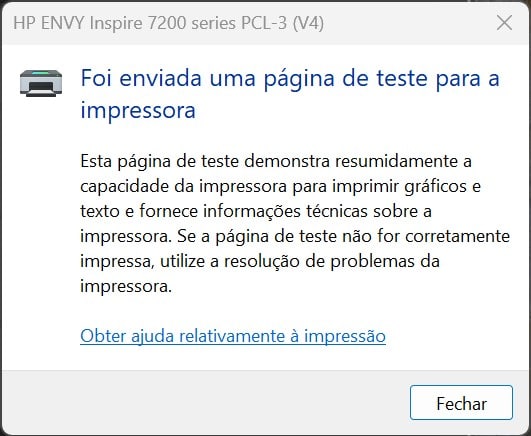Click the word 'impressão' in the help link
This screenshot has width=531, height=436.
345,336
